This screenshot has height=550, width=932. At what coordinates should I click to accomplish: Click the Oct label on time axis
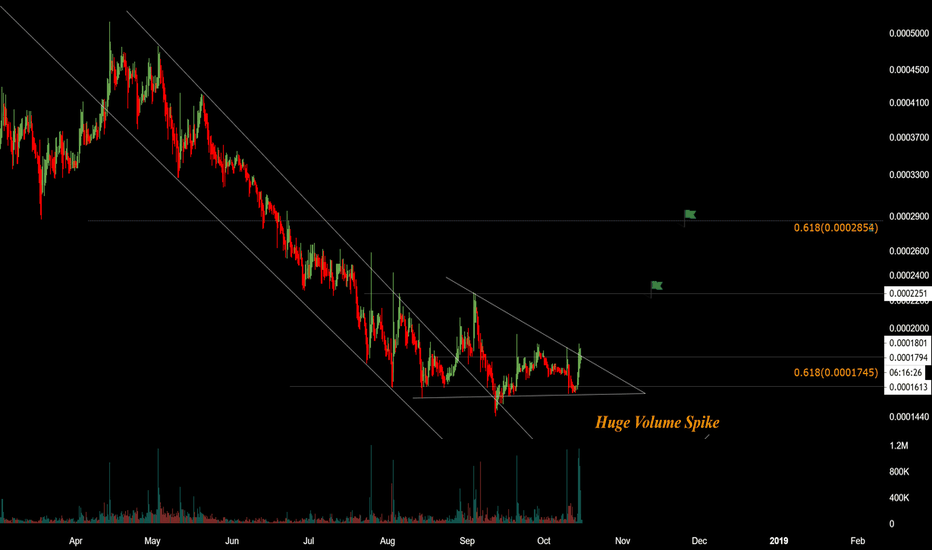coord(544,541)
